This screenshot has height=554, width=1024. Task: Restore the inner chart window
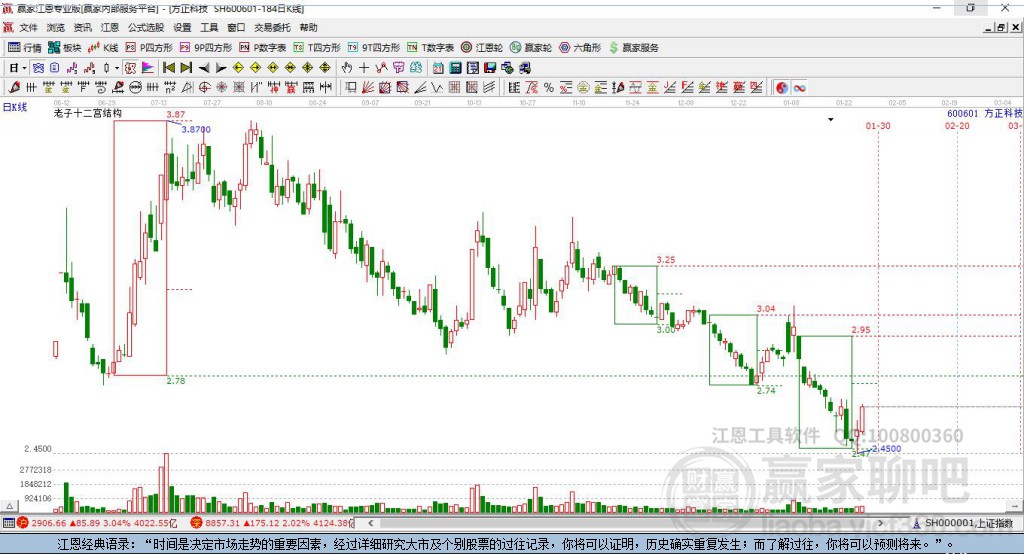point(1001,27)
